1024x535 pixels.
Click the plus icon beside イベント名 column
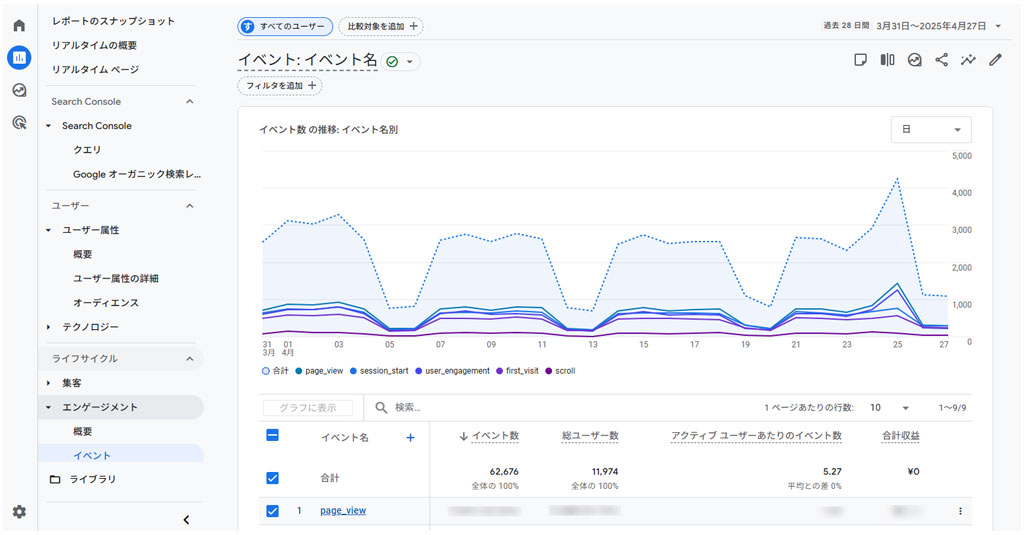point(410,438)
